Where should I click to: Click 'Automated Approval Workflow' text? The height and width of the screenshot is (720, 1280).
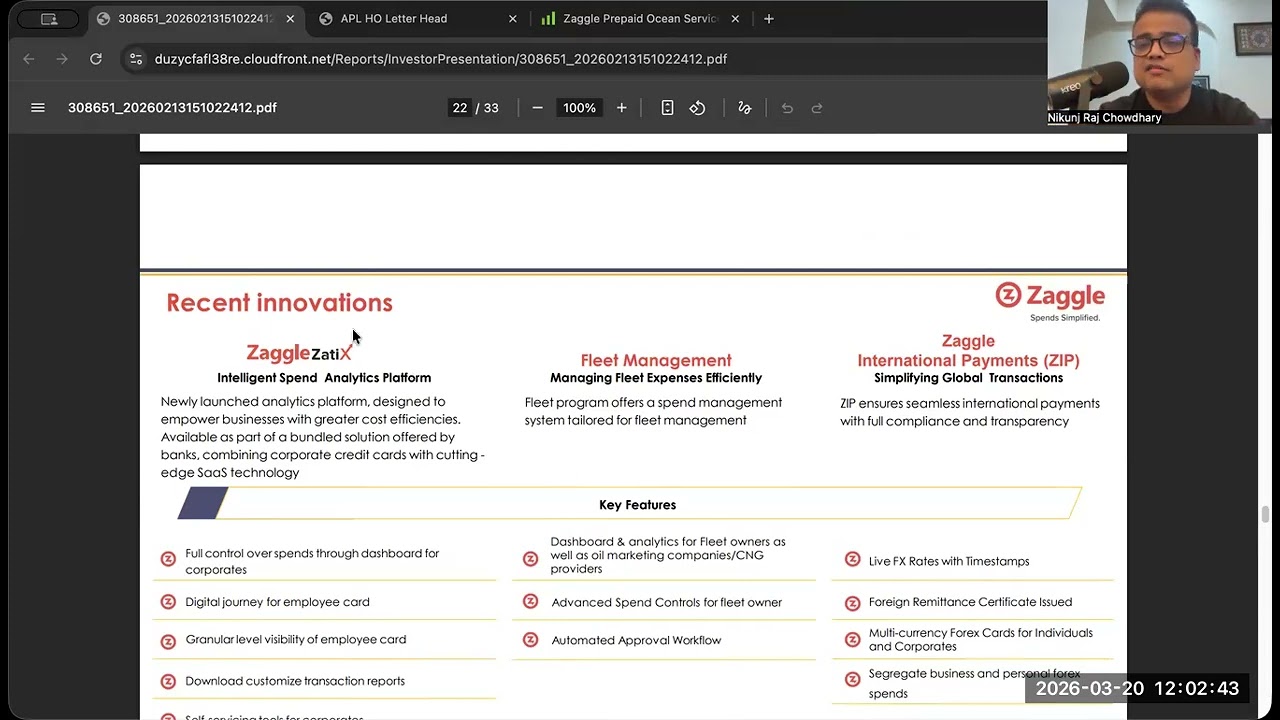pyautogui.click(x=636, y=640)
